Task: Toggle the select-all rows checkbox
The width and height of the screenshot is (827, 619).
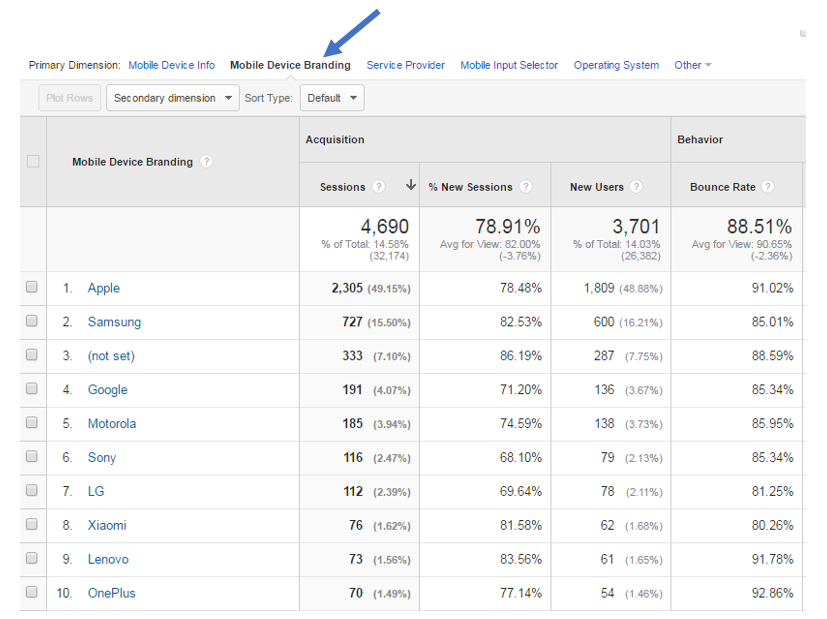Action: (33, 161)
